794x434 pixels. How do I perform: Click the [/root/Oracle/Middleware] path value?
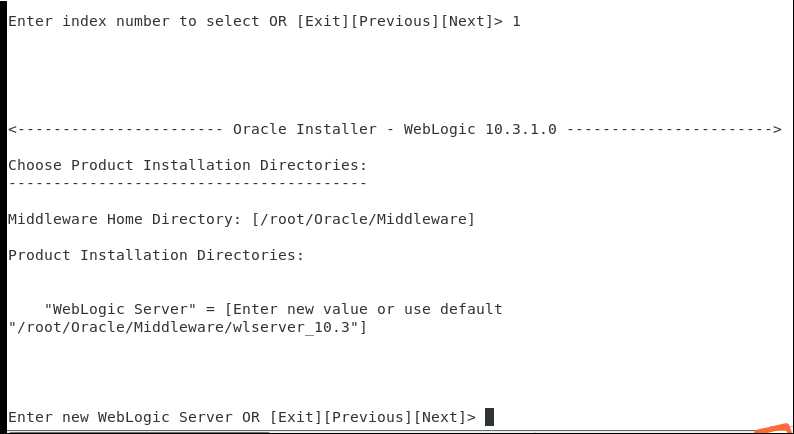(363, 219)
